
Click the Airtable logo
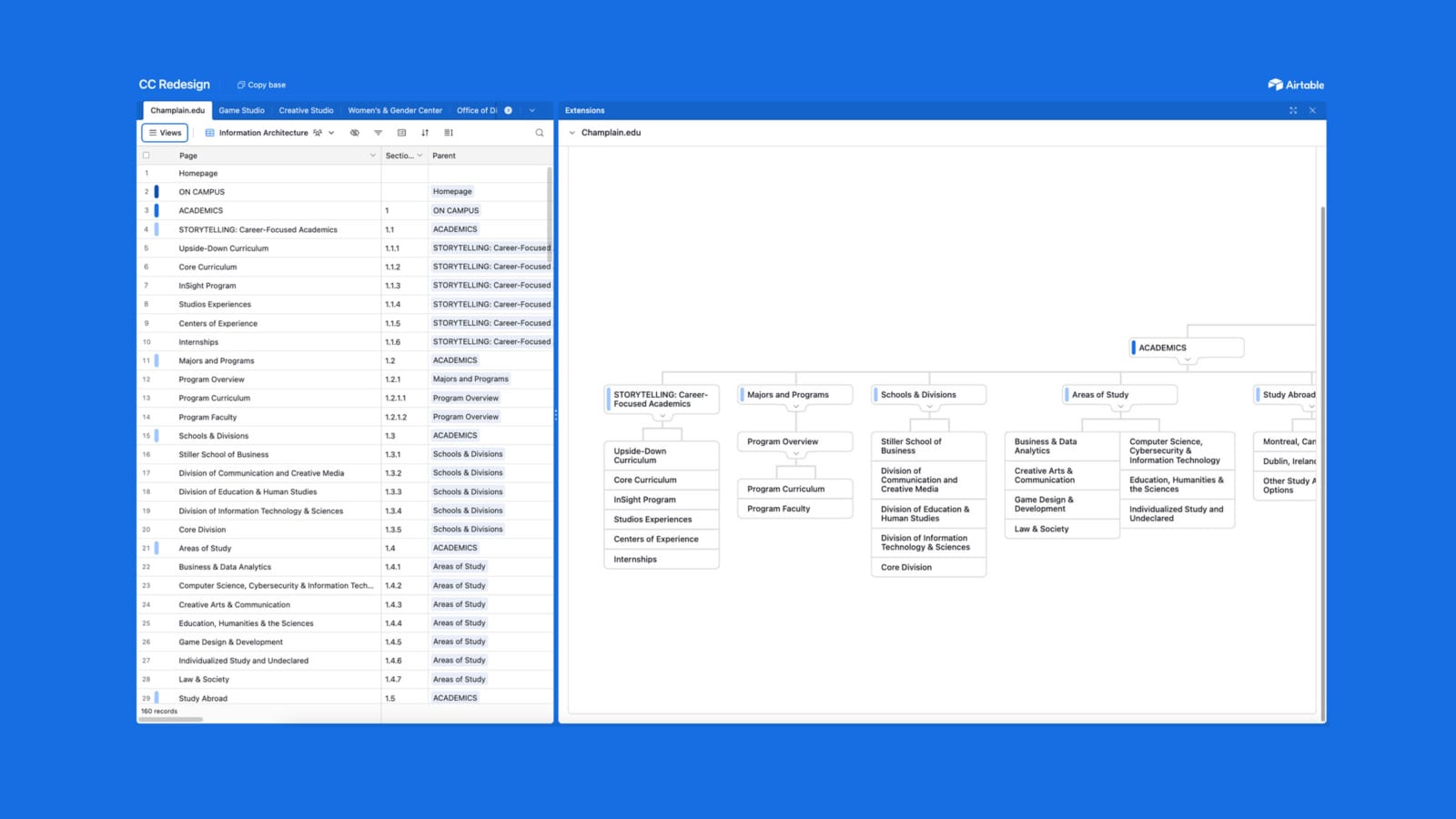[x=1295, y=84]
